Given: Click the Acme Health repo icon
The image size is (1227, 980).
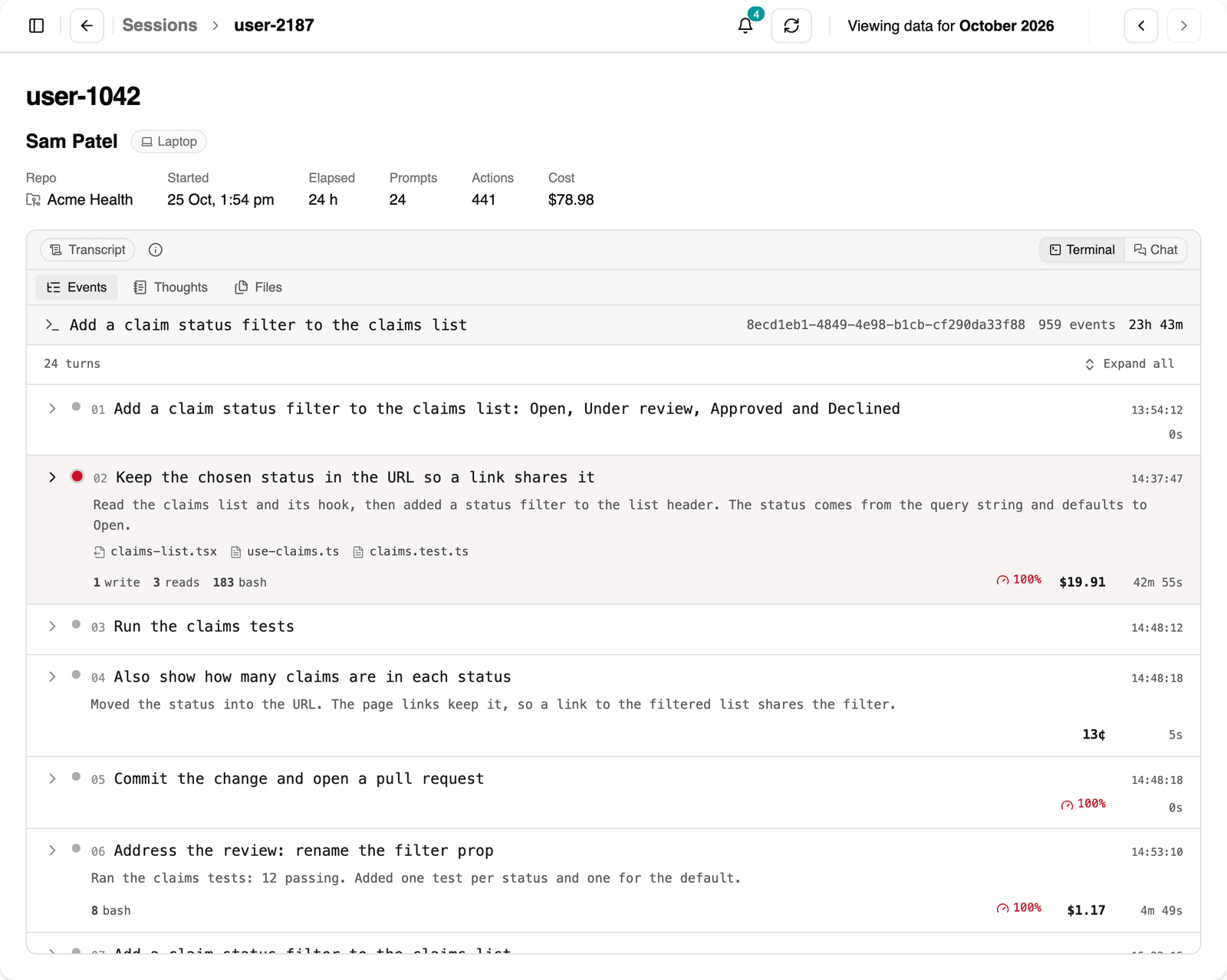Looking at the screenshot, I should click(33, 199).
